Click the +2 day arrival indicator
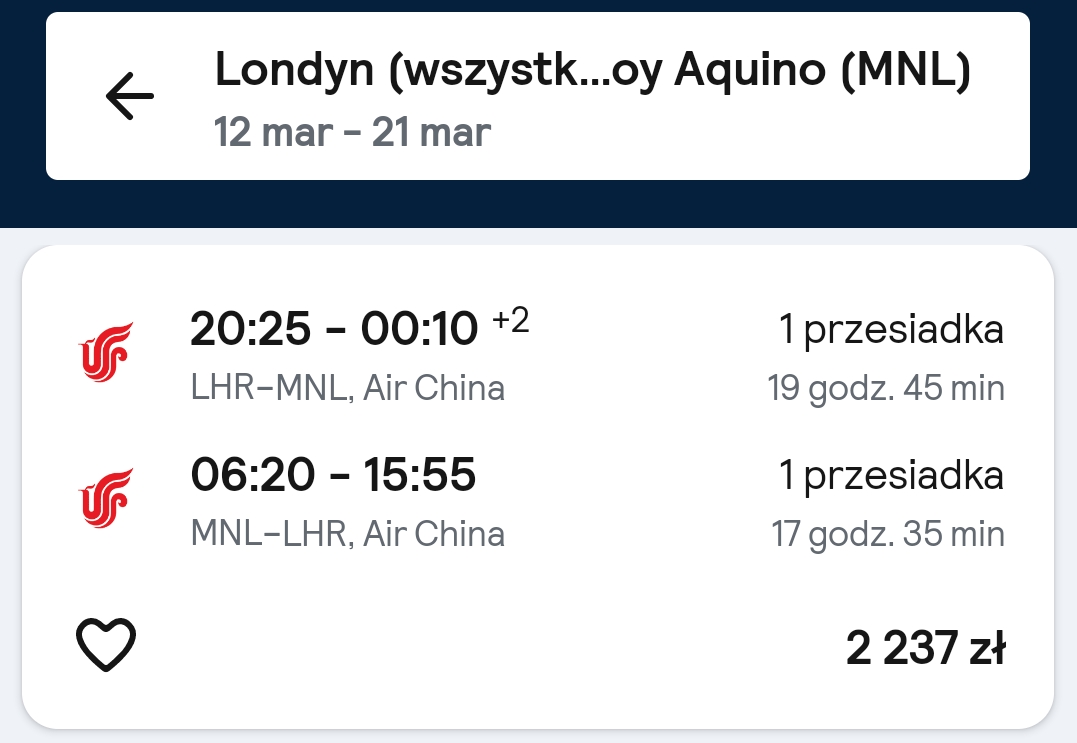Image resolution: width=1077 pixels, height=743 pixels. (511, 320)
